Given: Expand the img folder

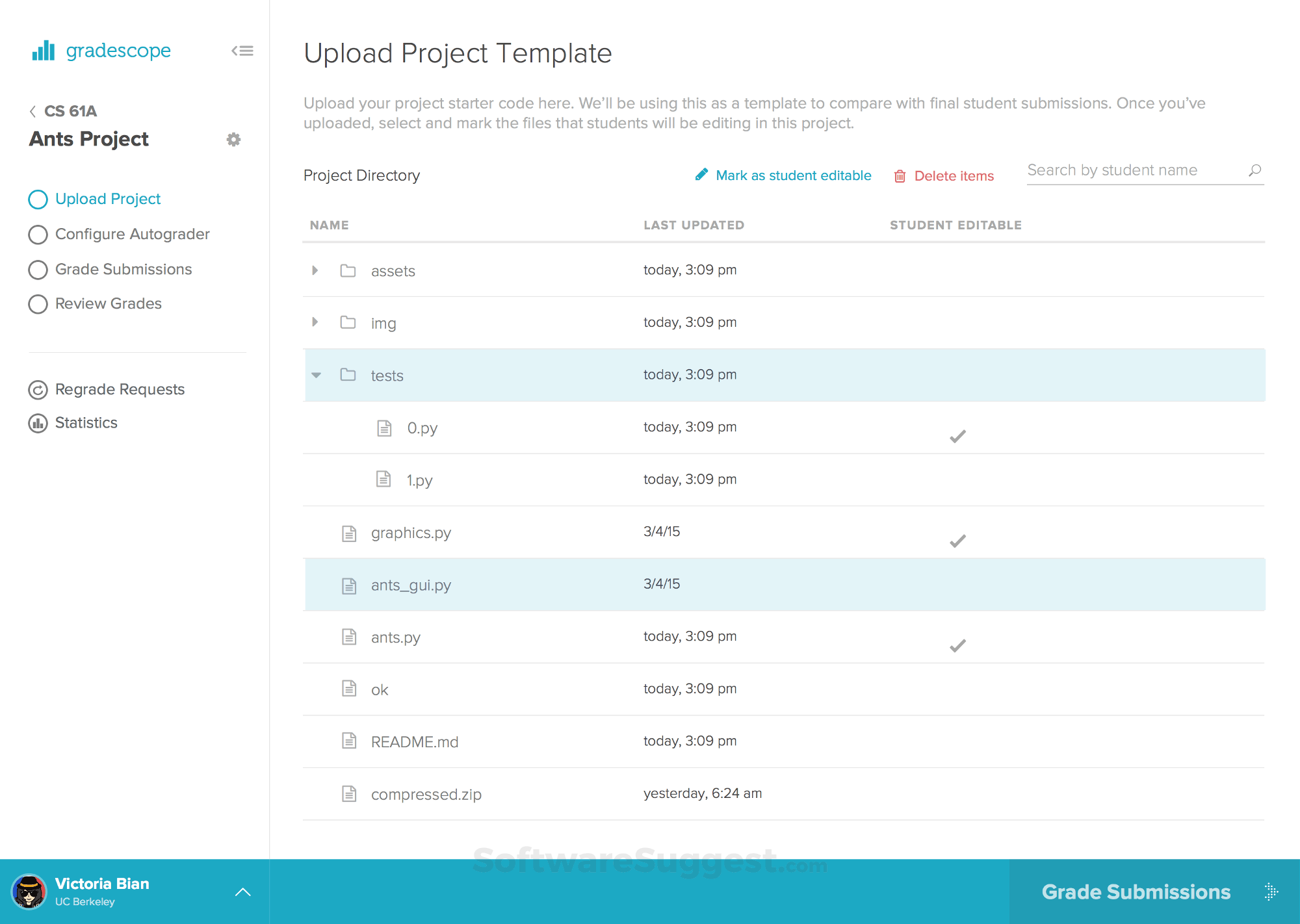Looking at the screenshot, I should coord(315,322).
